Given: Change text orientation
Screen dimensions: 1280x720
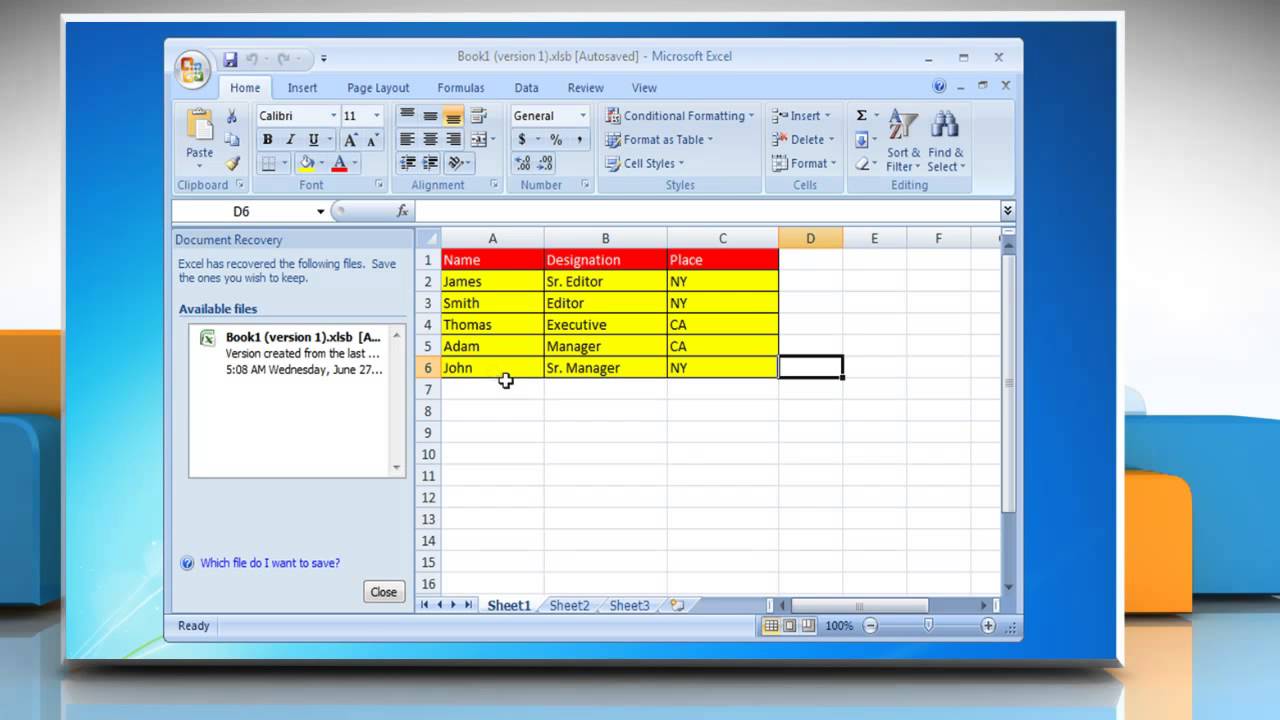Looking at the screenshot, I should pos(456,163).
